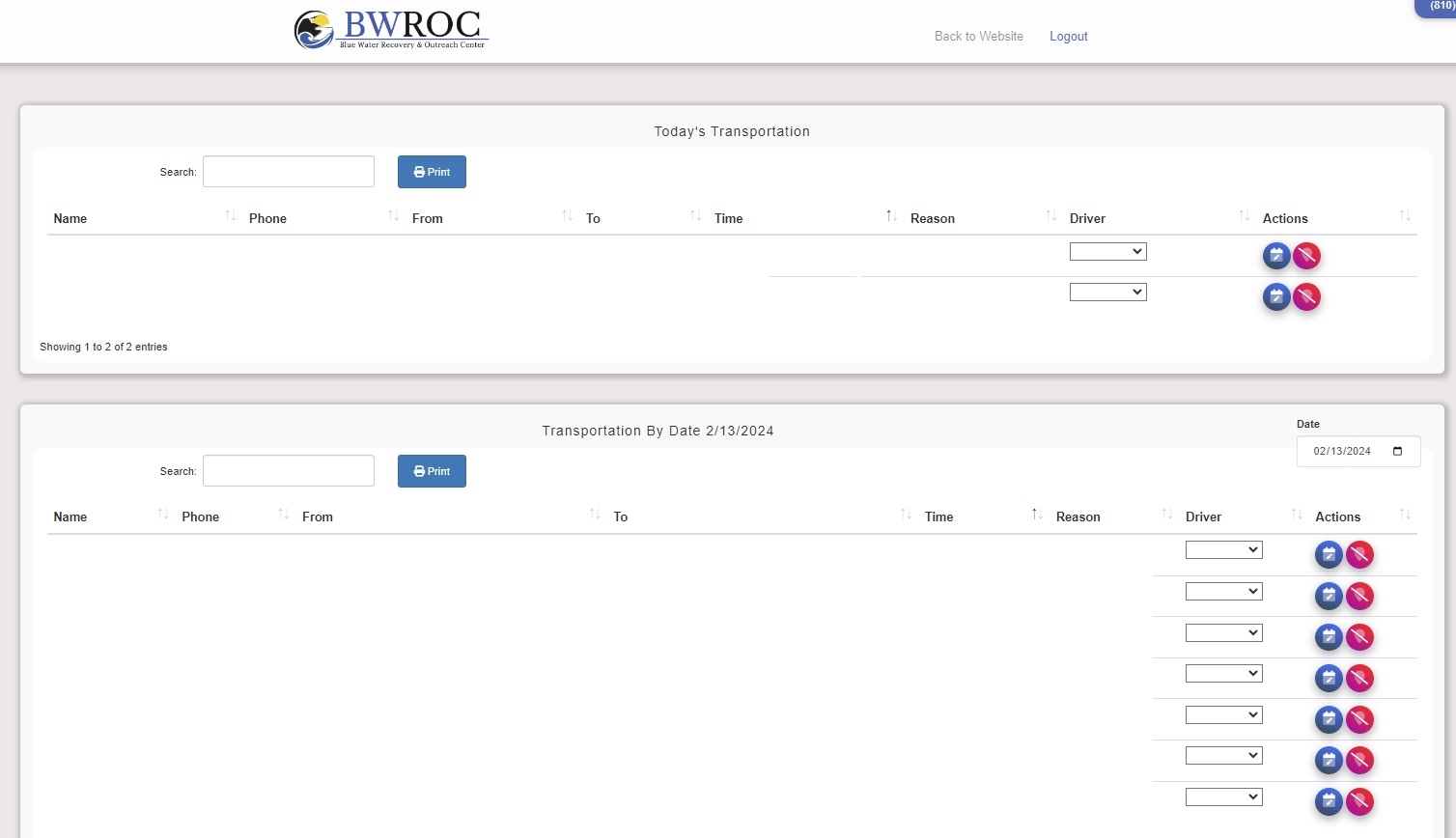Cancel the last ride in Transportation By Date
Screen dimensions: 1456x838
point(1360,801)
